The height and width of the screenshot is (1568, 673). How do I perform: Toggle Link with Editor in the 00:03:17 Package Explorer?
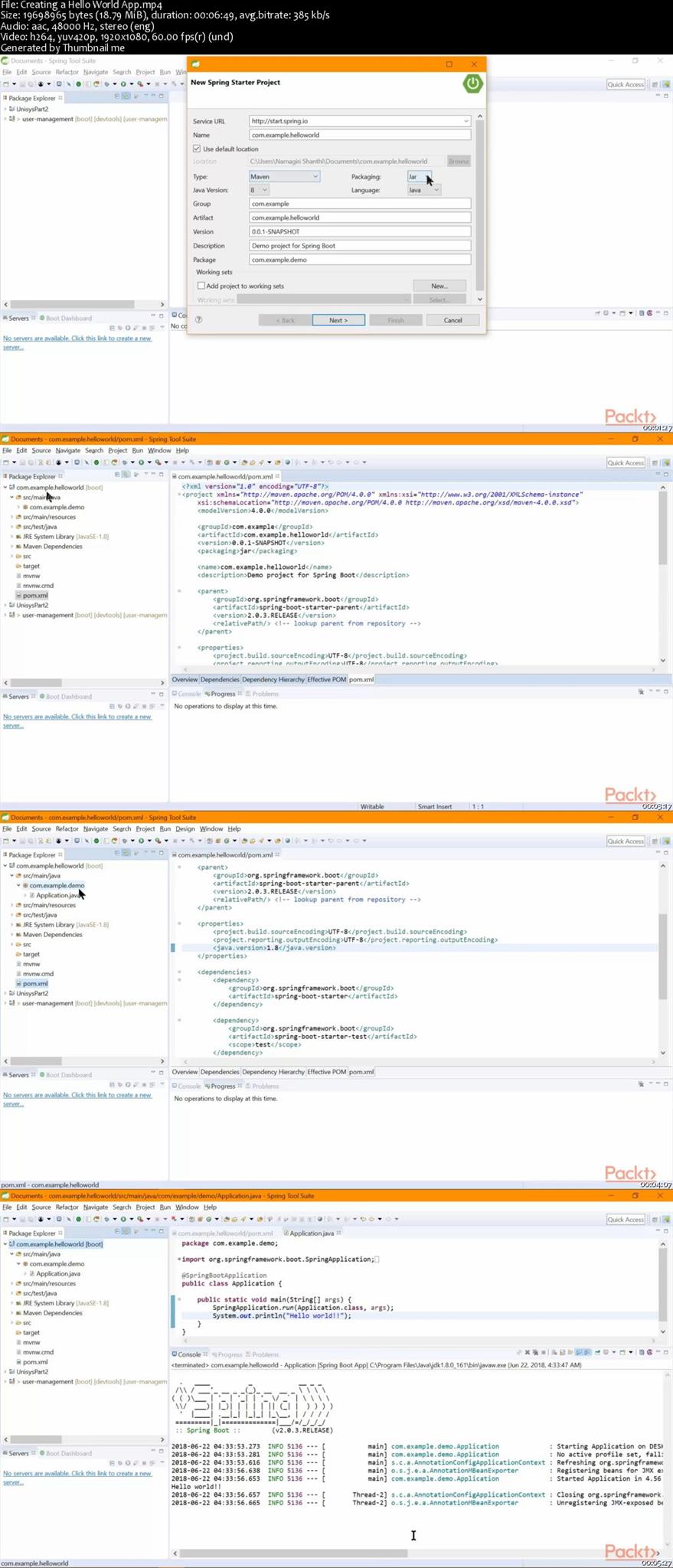coord(126,475)
